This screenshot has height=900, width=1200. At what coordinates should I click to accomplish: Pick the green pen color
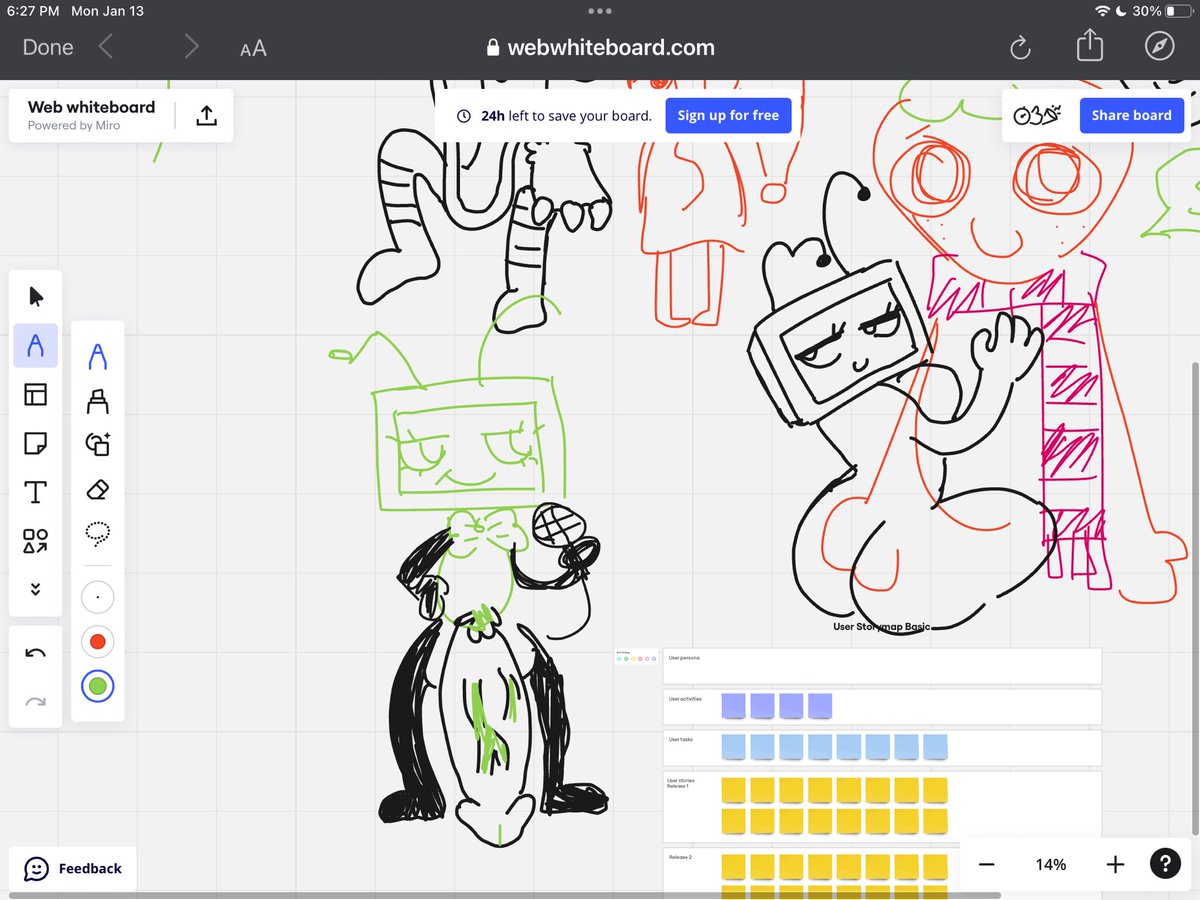[98, 686]
